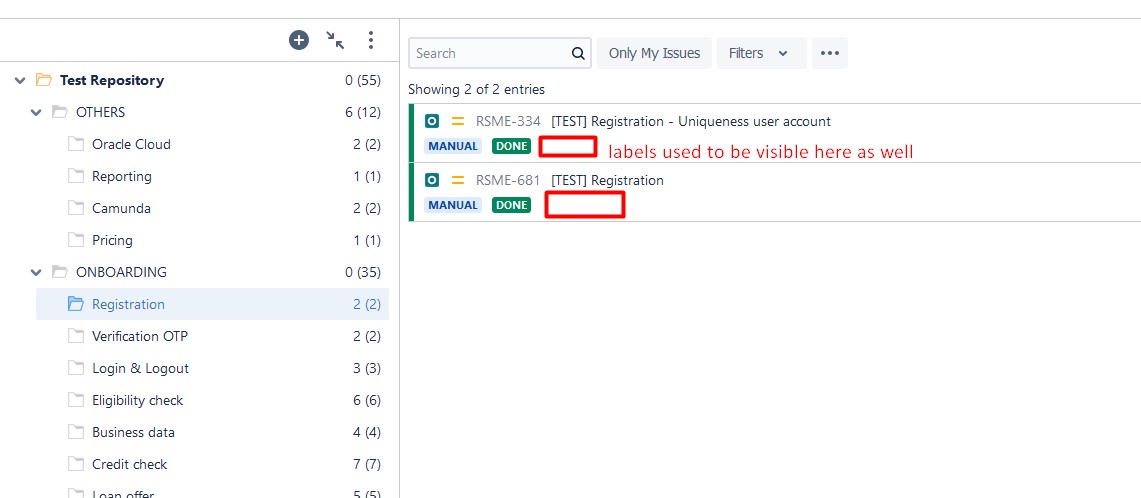1141x498 pixels.
Task: Select the Test Repository root folder
Action: click(111, 80)
